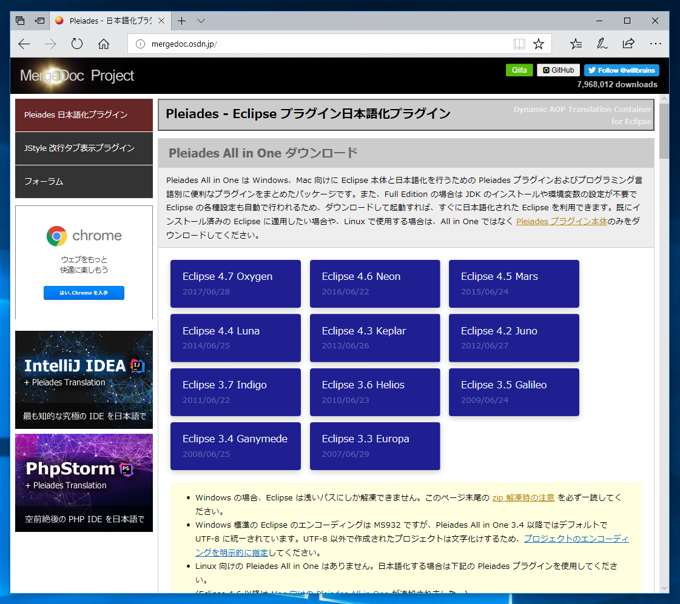Expand the tab preview chevron
The width and height of the screenshot is (680, 604).
coord(201,21)
